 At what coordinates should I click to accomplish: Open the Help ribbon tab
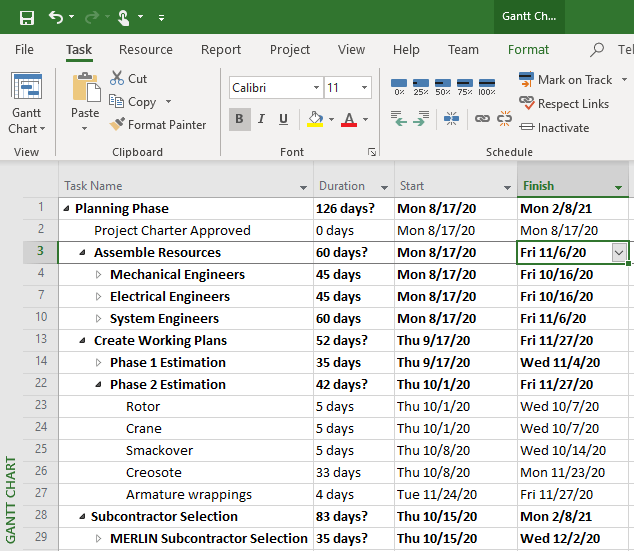point(406,50)
